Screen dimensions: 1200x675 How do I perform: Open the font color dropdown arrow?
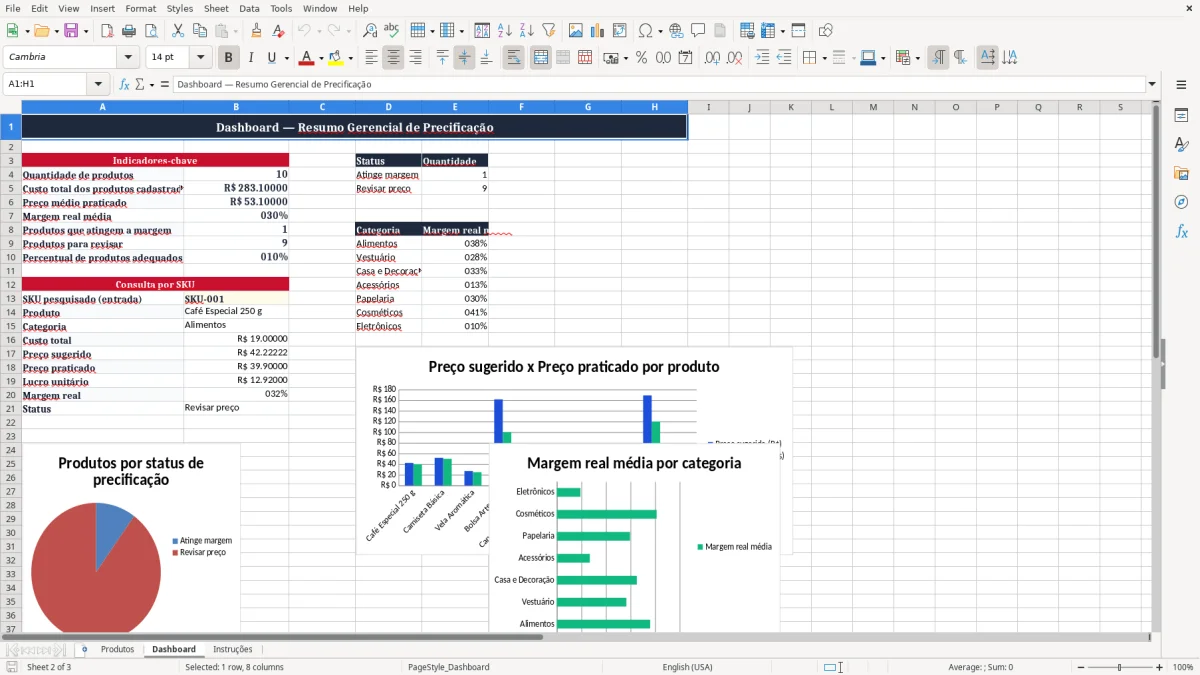321,58
